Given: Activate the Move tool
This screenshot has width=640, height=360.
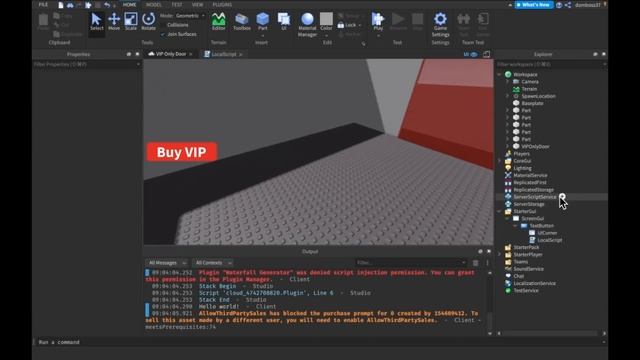Looking at the screenshot, I should [x=114, y=22].
